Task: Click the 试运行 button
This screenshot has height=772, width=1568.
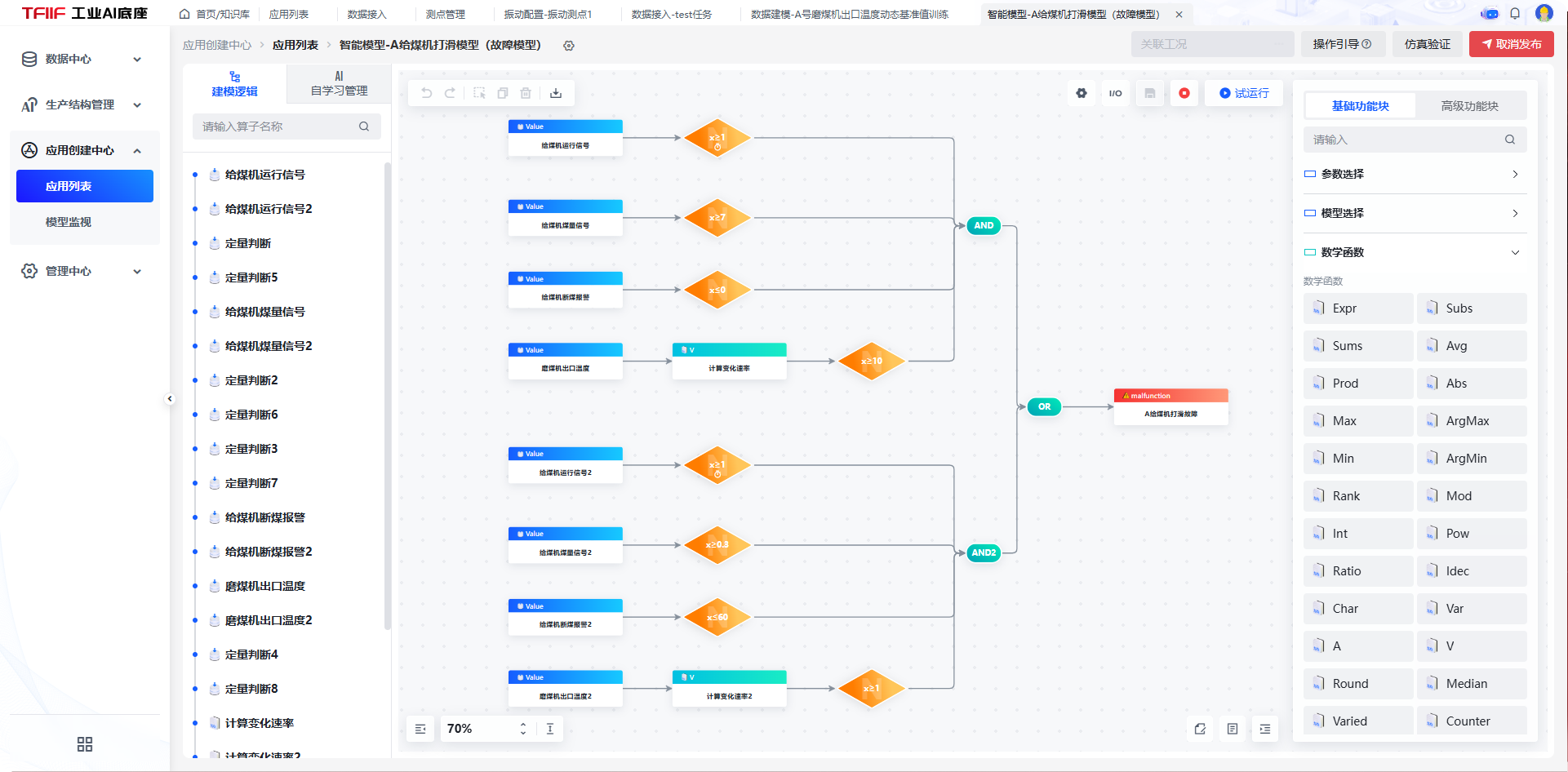Action: point(1244,93)
